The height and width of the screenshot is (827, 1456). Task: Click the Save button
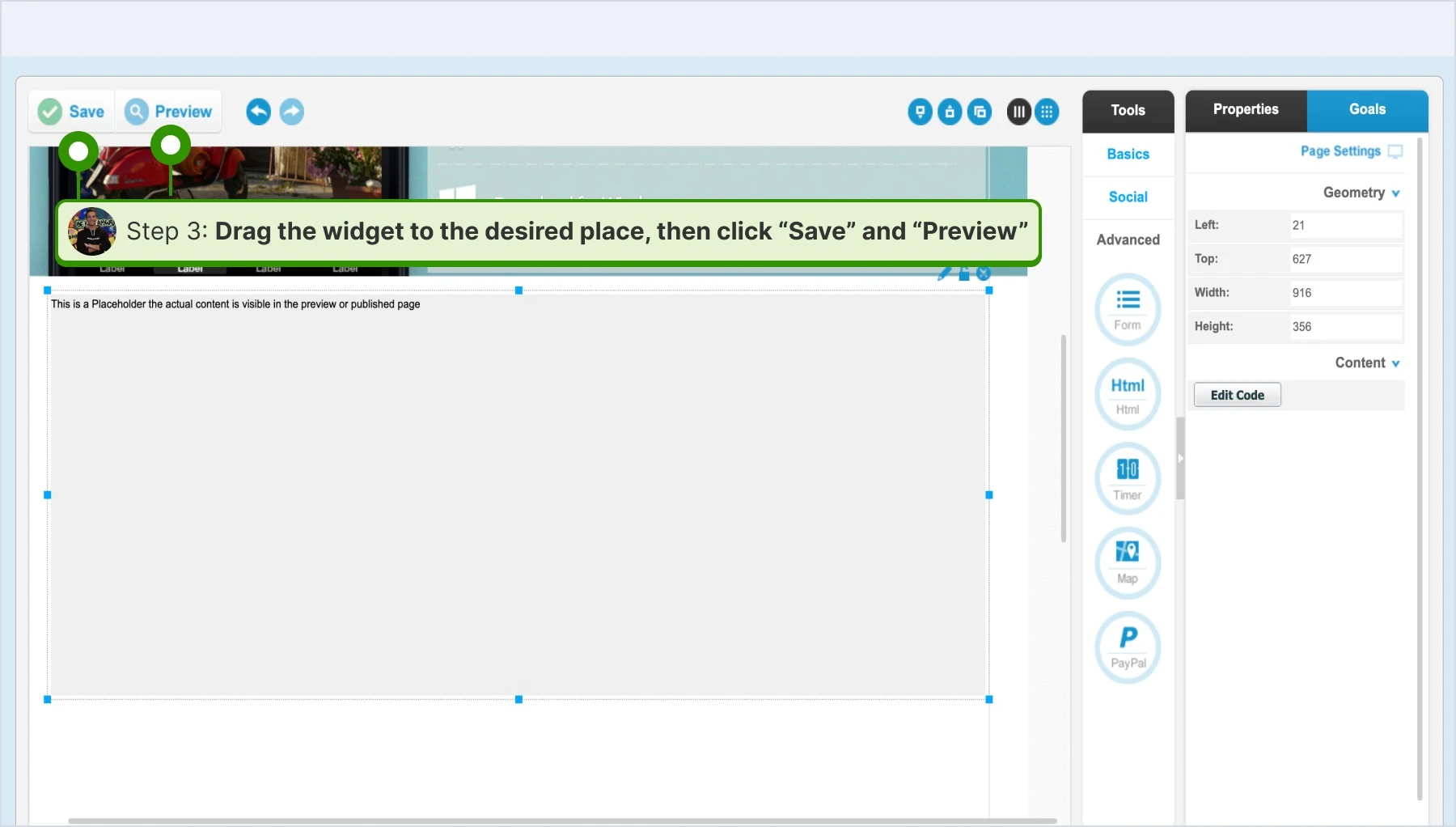pos(72,112)
